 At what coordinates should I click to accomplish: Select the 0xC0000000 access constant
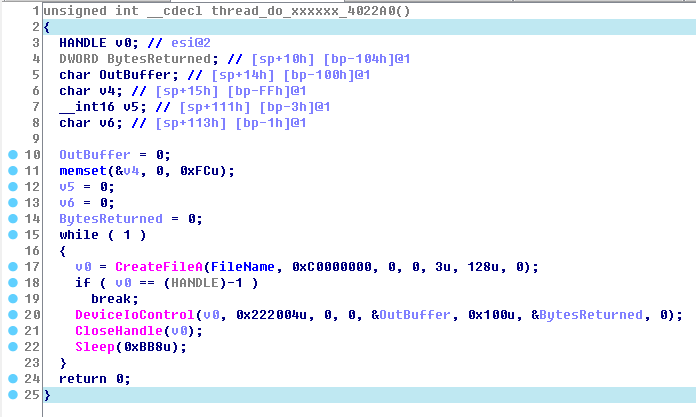point(332,267)
